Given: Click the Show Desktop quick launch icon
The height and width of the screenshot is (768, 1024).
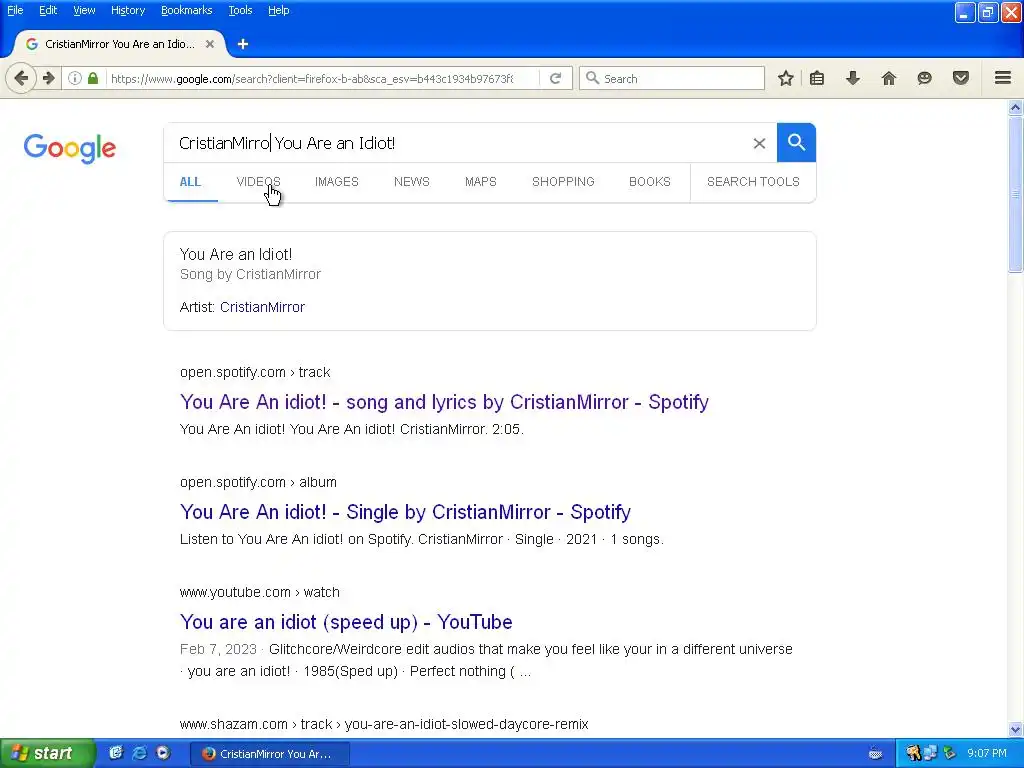Looking at the screenshot, I should tap(116, 753).
